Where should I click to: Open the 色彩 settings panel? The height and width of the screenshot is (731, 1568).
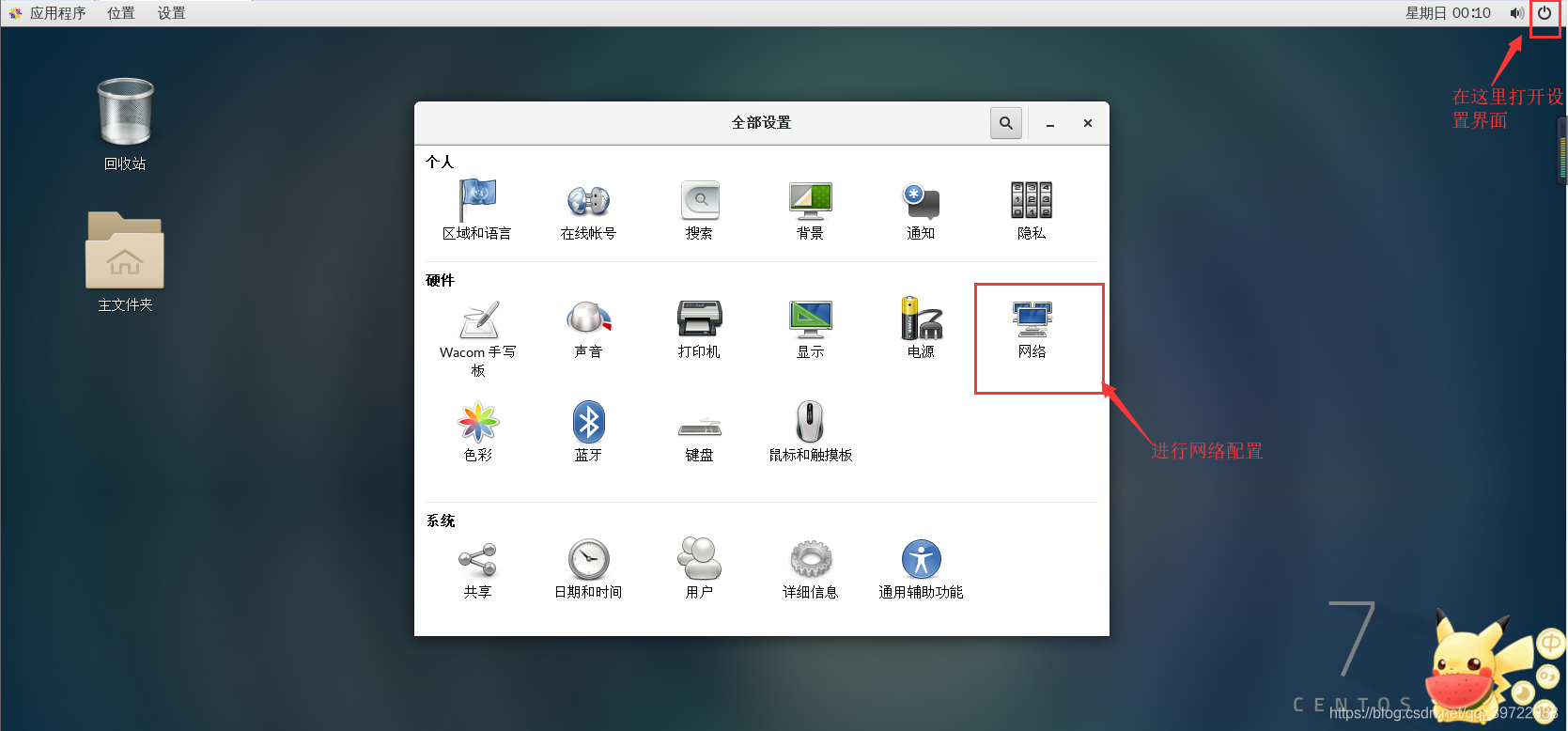pos(477,432)
